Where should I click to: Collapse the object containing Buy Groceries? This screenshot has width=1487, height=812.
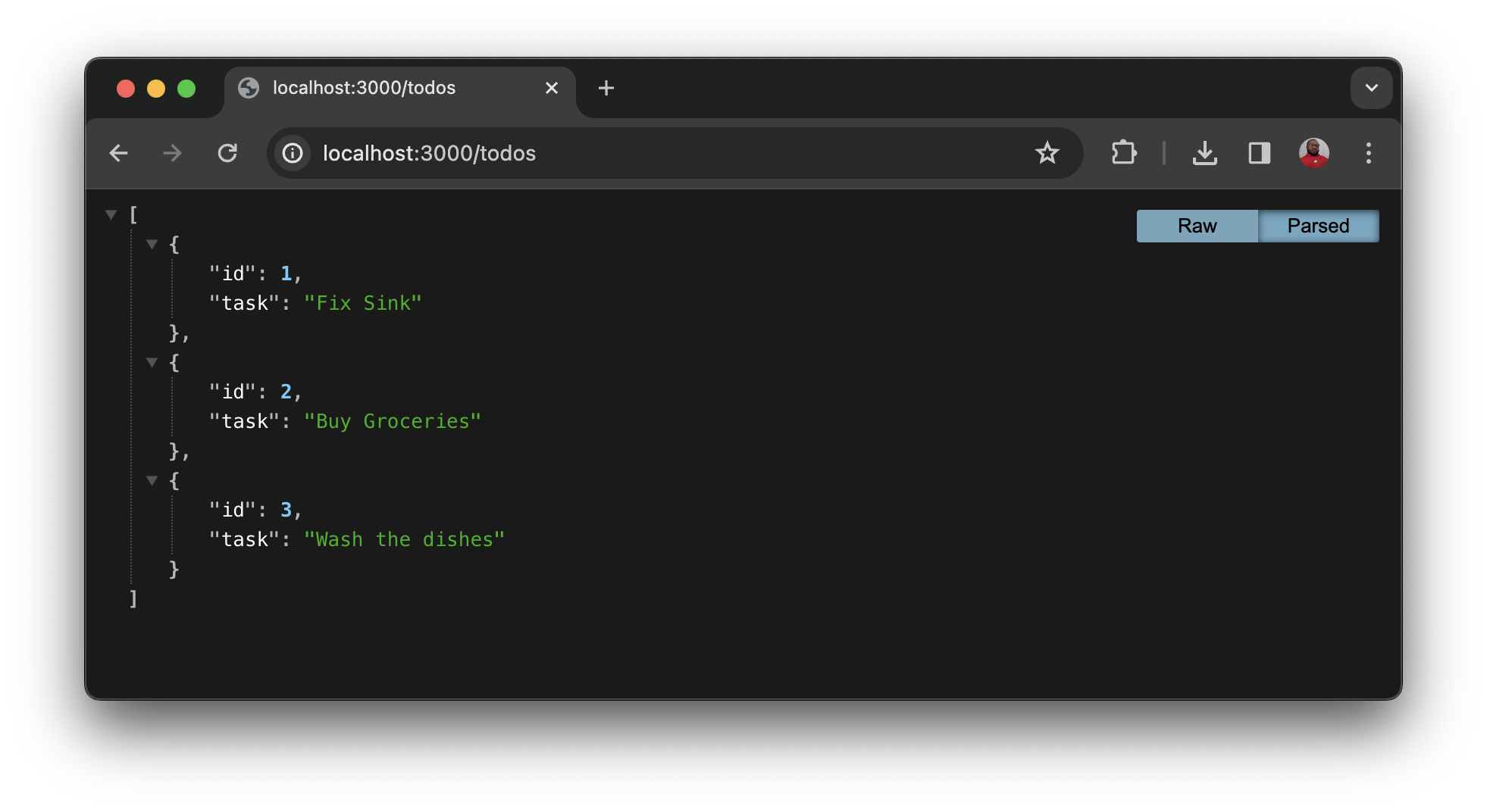pyautogui.click(x=152, y=362)
